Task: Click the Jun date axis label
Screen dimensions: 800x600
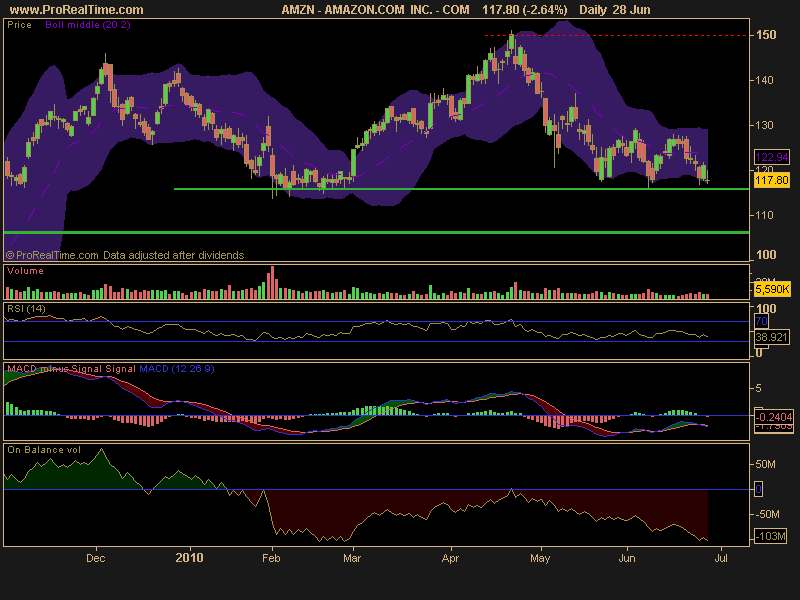Action: pyautogui.click(x=627, y=558)
